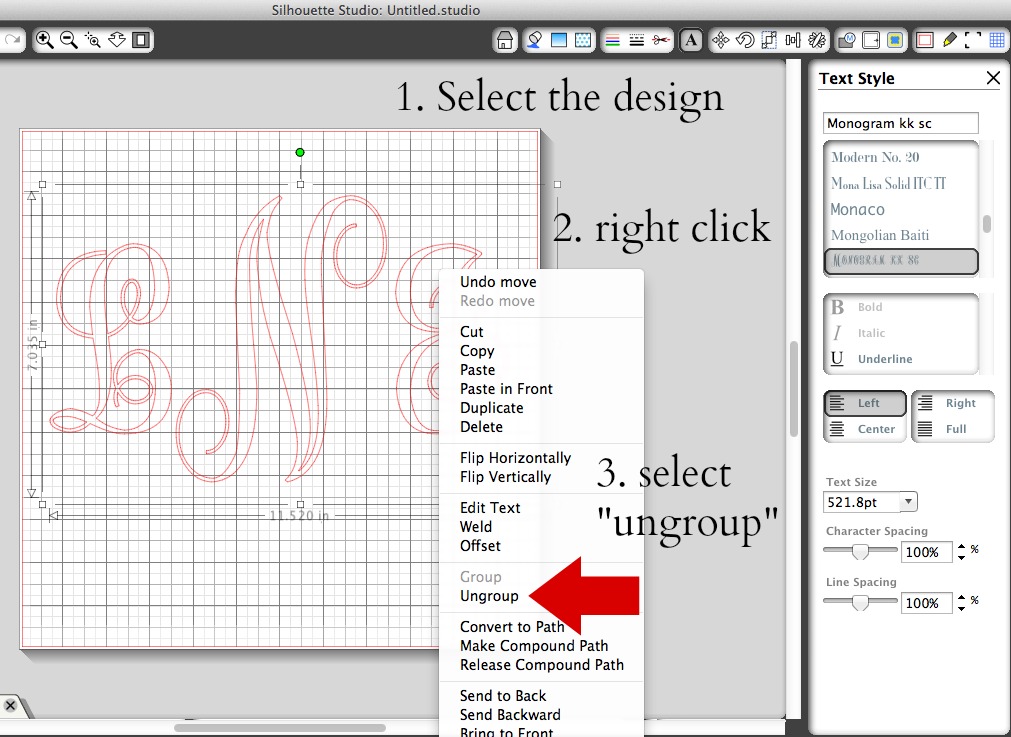Open the Move panel icon
This screenshot has height=737, width=1011.
pos(720,40)
